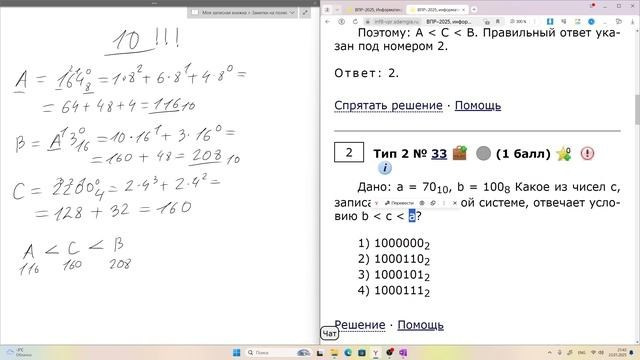
Task: Open the browser tab list dropdown arrow
Action: click(x=337, y=9)
